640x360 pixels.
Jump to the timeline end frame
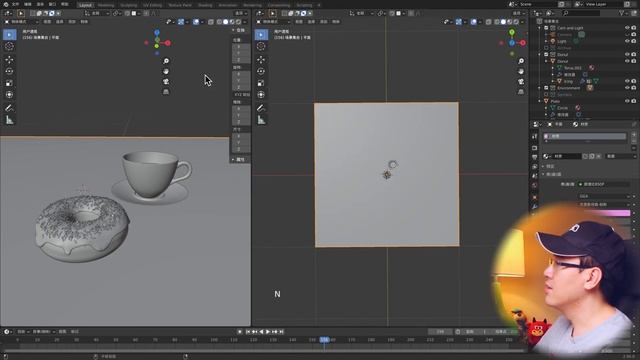(x=282, y=332)
